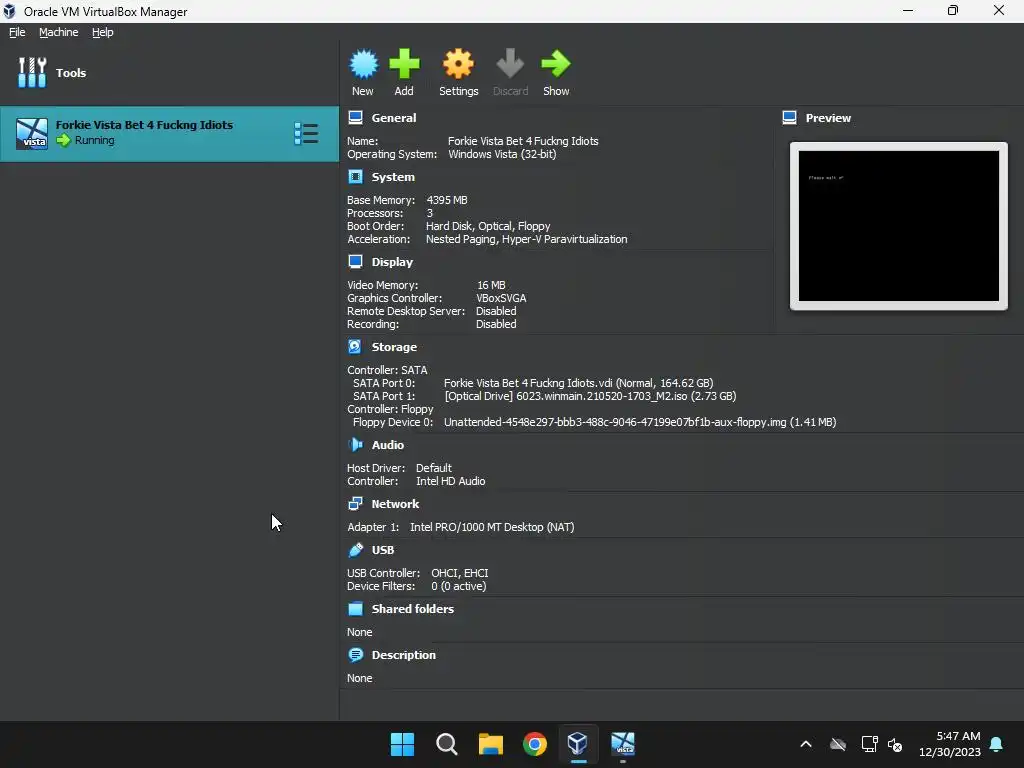Click the optical drive 6023.winmain iso entry

tap(590, 396)
